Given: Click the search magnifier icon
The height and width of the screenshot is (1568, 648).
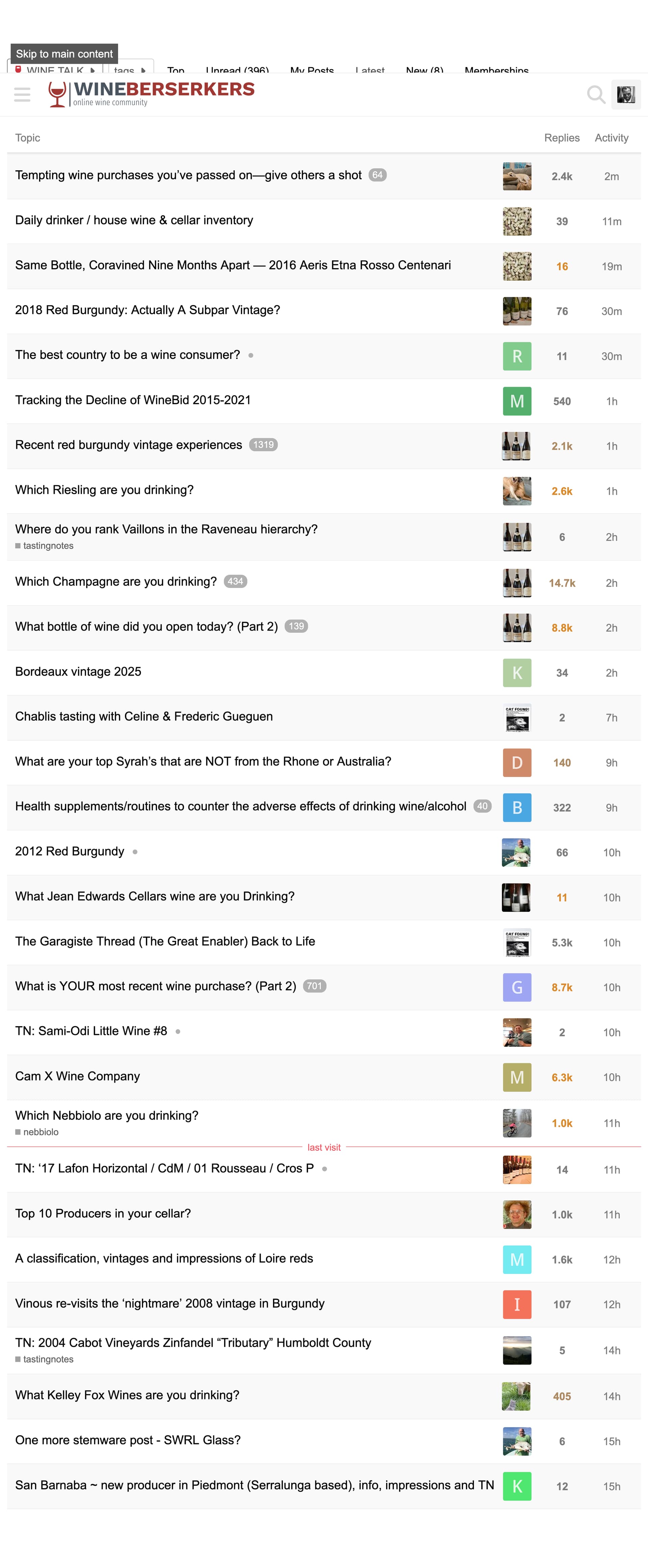Looking at the screenshot, I should [x=596, y=94].
